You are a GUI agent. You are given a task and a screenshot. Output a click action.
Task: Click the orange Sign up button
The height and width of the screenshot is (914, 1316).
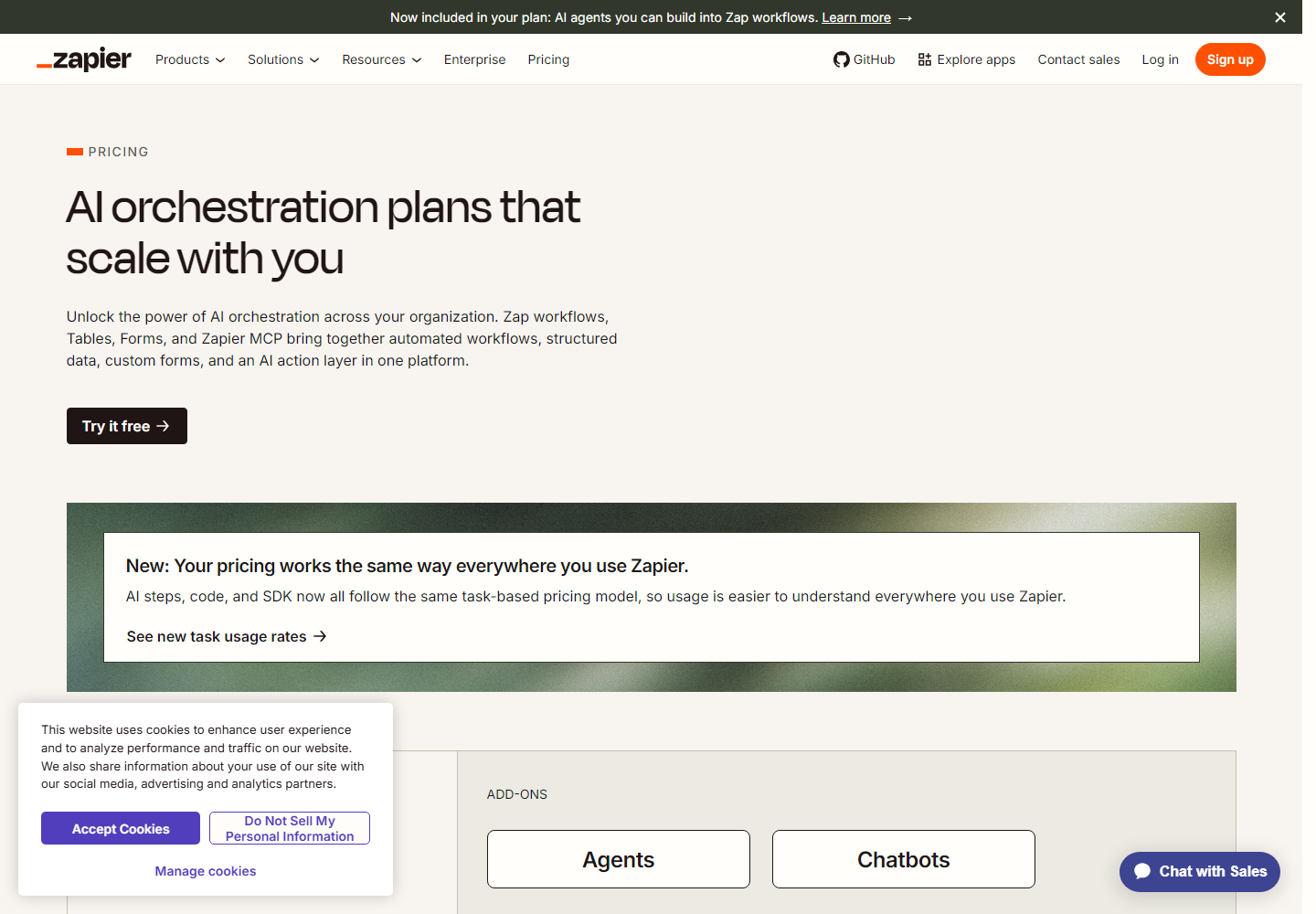tap(1230, 59)
